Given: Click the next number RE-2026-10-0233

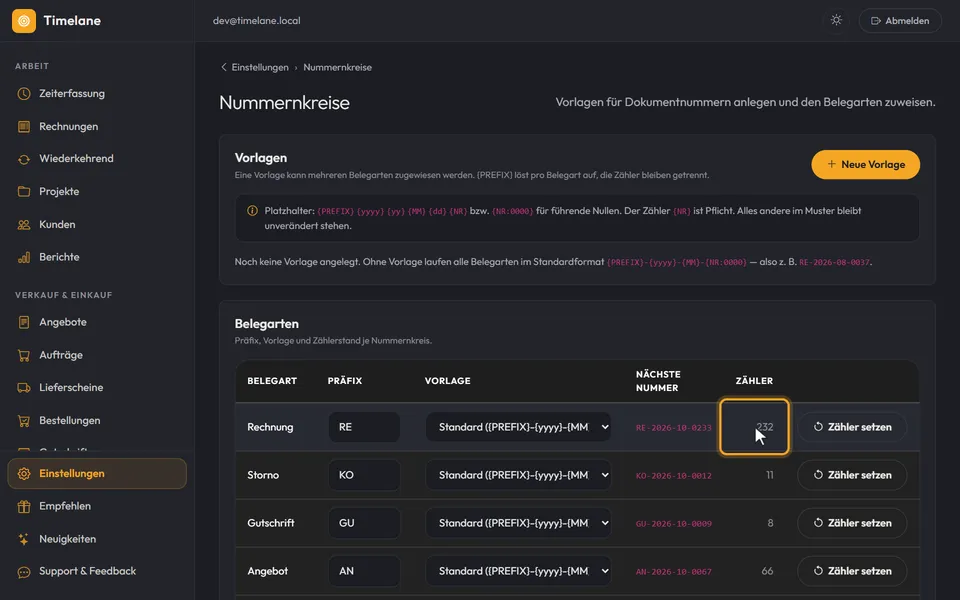Looking at the screenshot, I should pos(673,428).
